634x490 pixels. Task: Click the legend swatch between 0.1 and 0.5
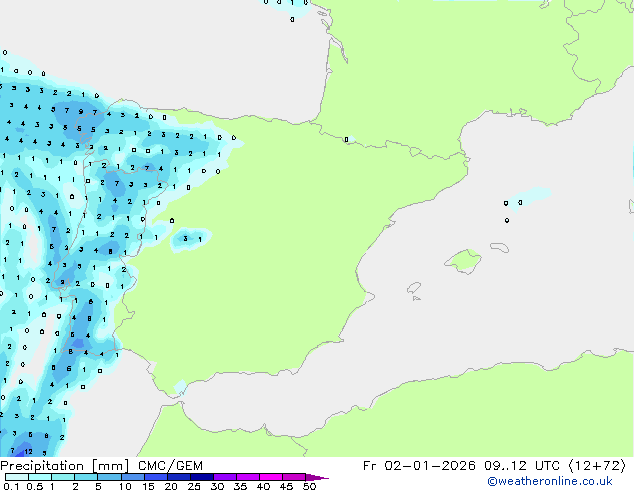pyautogui.click(x=17, y=477)
